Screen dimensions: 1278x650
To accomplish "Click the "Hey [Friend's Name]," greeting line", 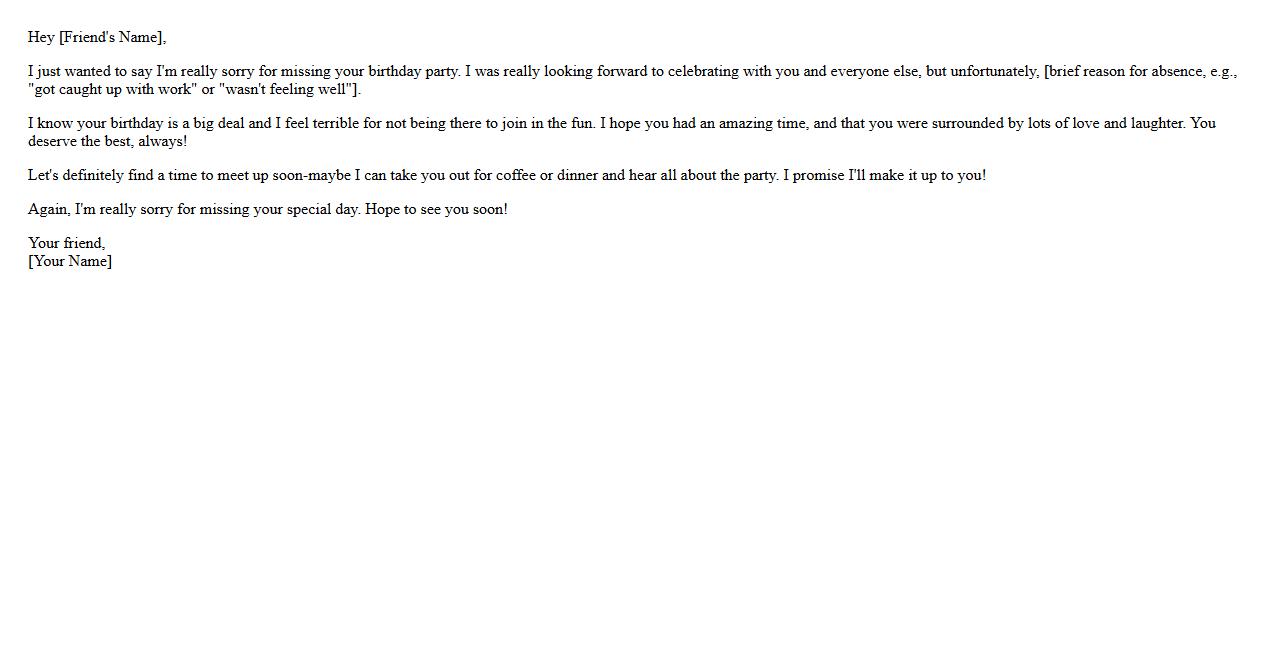I will click(97, 38).
